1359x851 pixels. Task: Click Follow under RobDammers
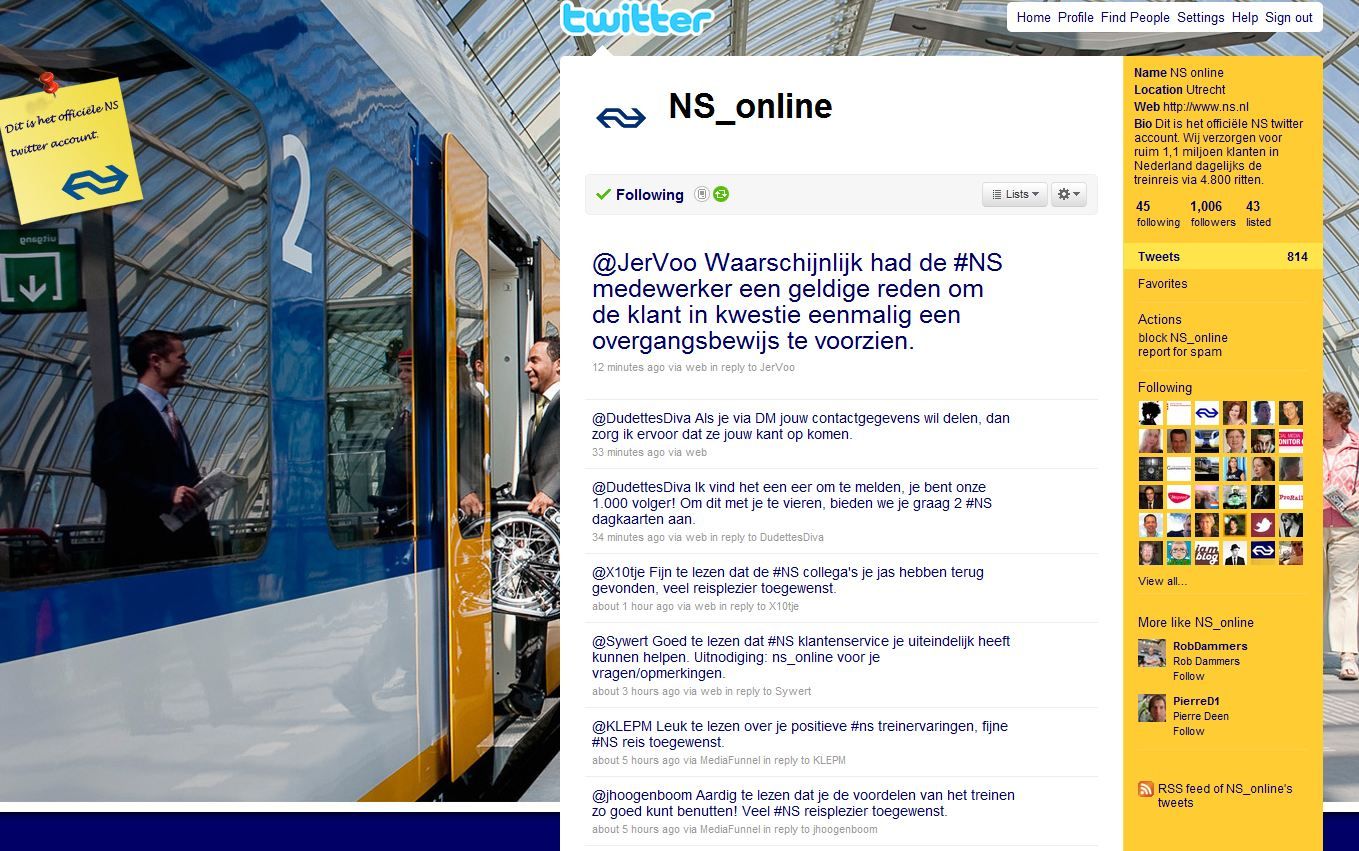1188,676
